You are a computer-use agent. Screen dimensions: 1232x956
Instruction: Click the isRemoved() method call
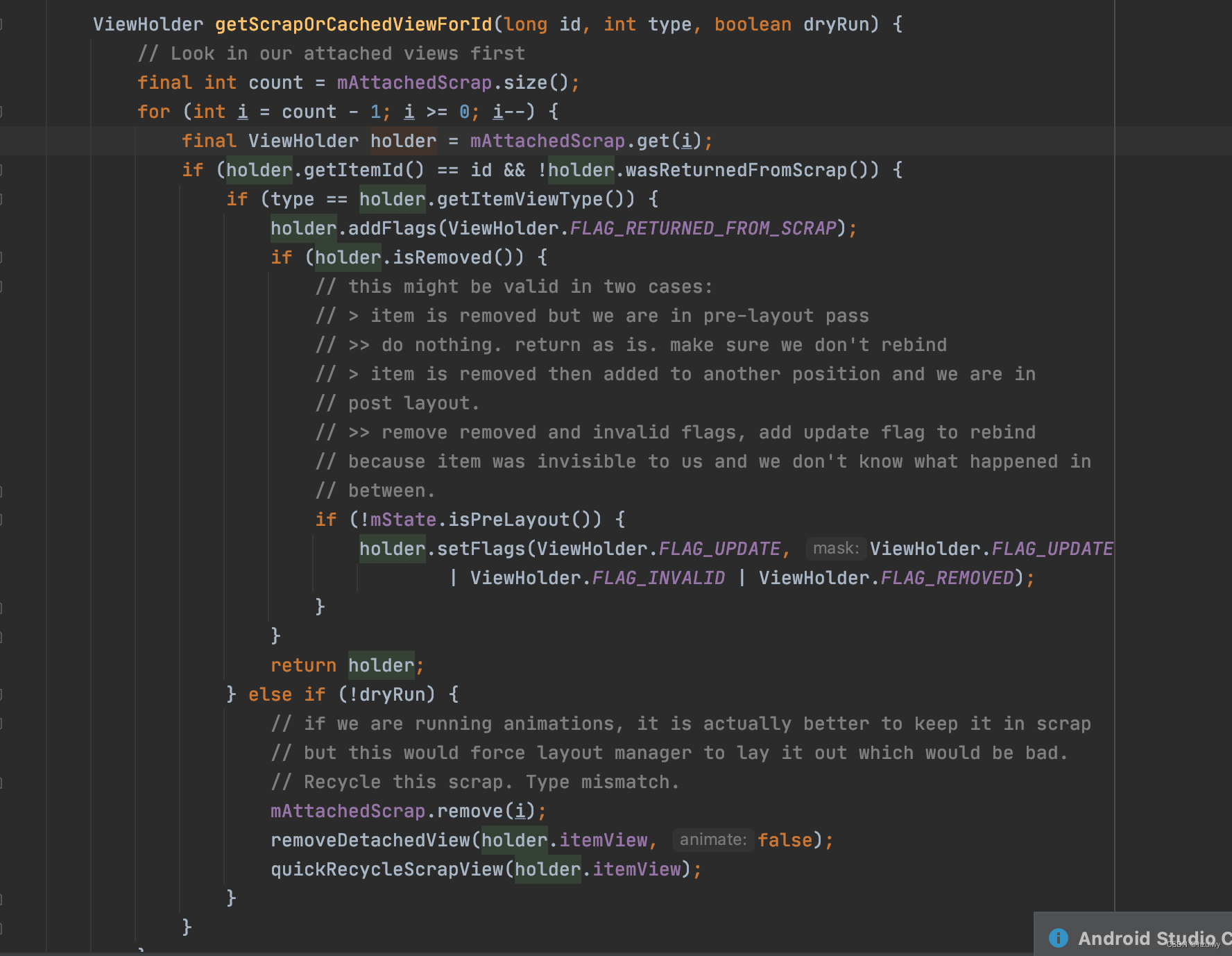(453, 257)
